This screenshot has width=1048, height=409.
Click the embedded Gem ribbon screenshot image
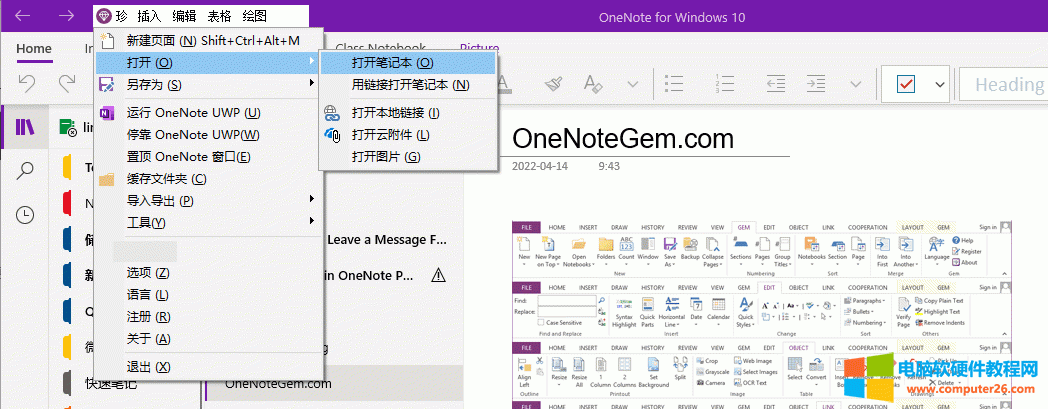(x=762, y=314)
